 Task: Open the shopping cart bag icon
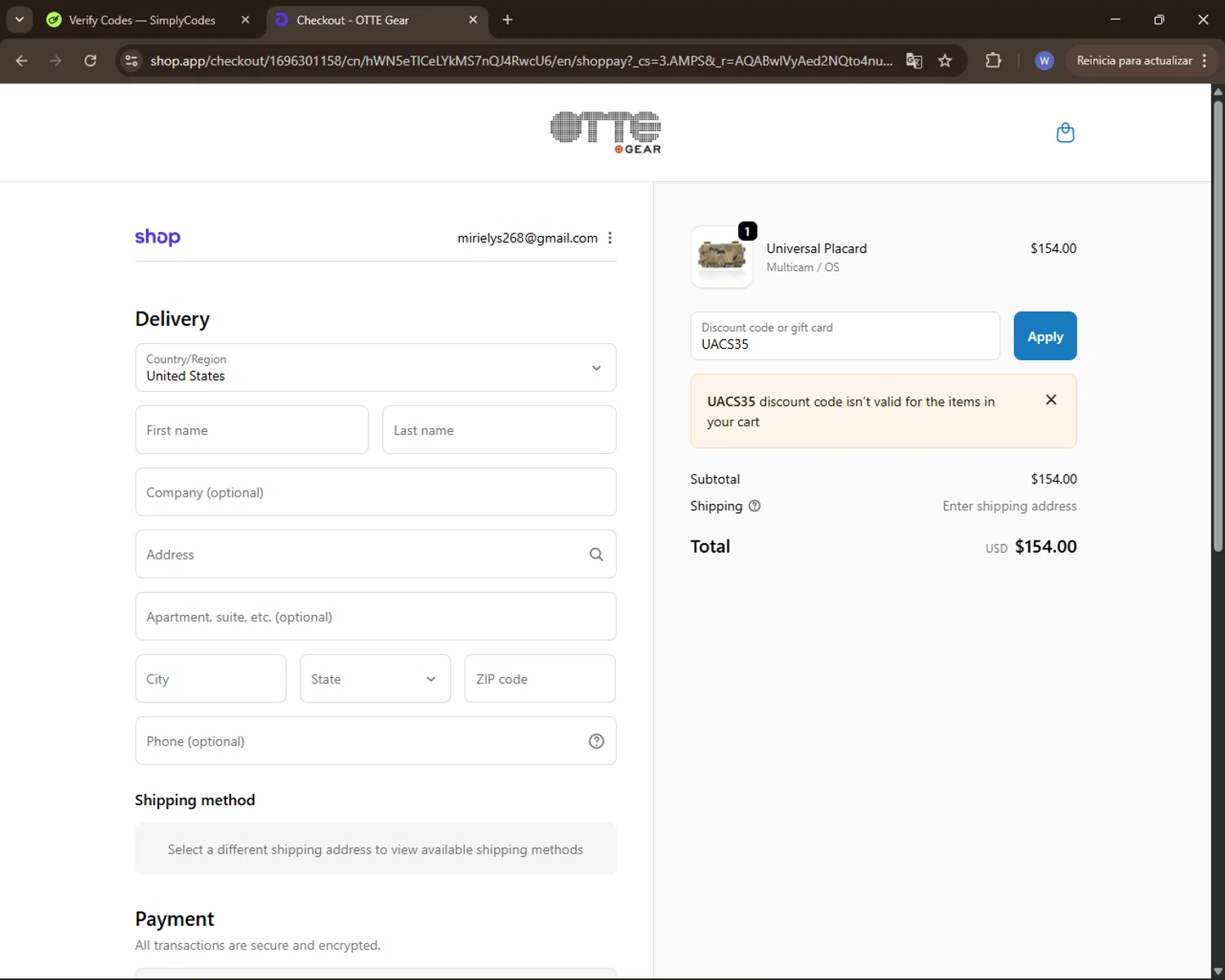pos(1065,132)
